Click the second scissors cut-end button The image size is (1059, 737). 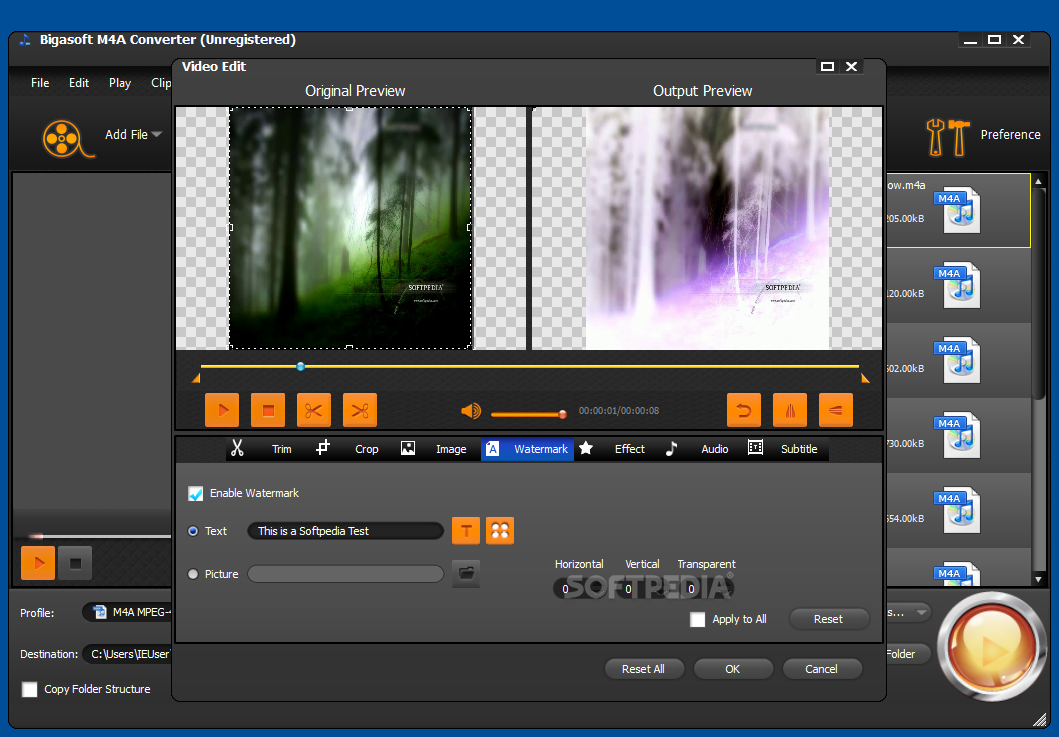point(360,410)
